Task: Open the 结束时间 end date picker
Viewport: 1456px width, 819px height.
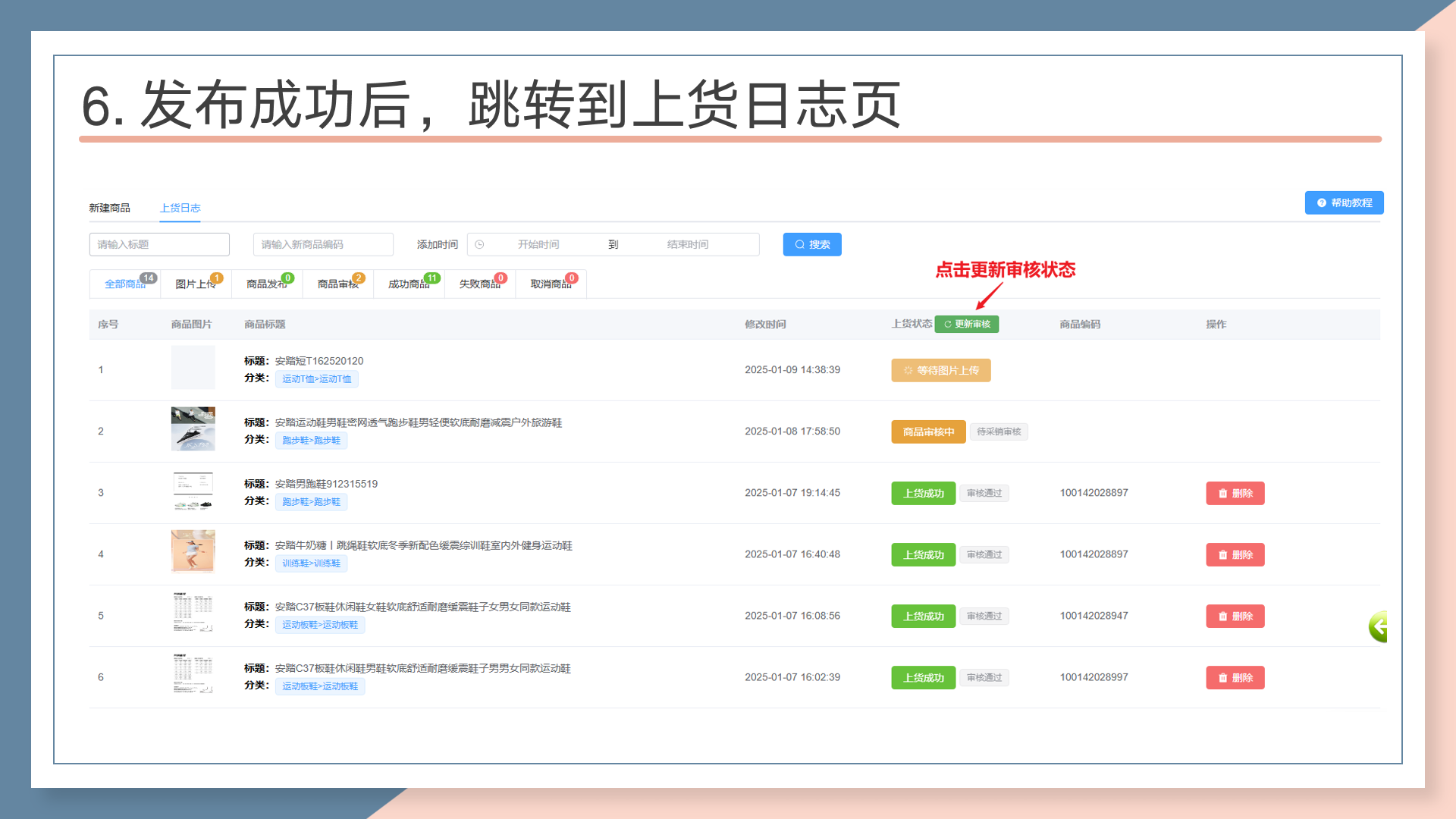Action: [687, 244]
